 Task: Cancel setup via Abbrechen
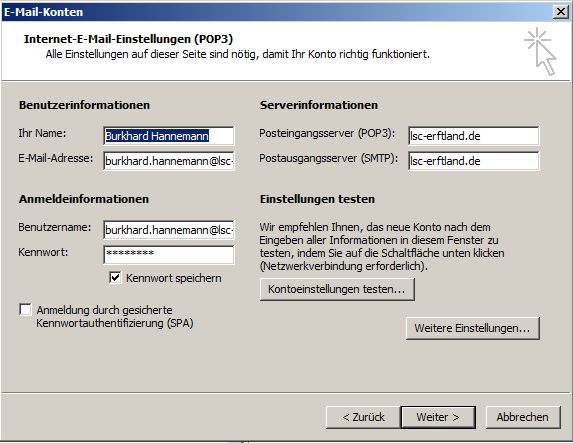pyautogui.click(x=523, y=417)
